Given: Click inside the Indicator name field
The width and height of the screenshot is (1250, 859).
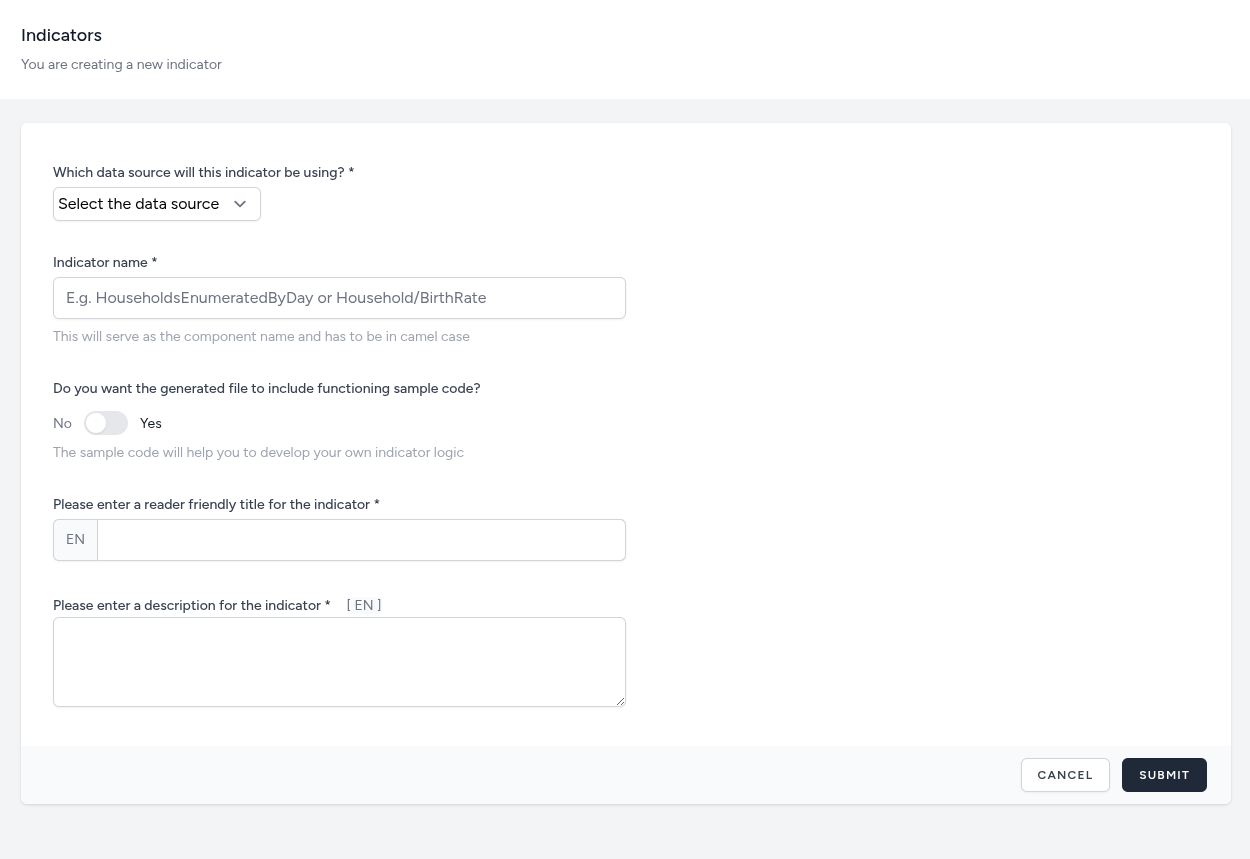Looking at the screenshot, I should [339, 298].
